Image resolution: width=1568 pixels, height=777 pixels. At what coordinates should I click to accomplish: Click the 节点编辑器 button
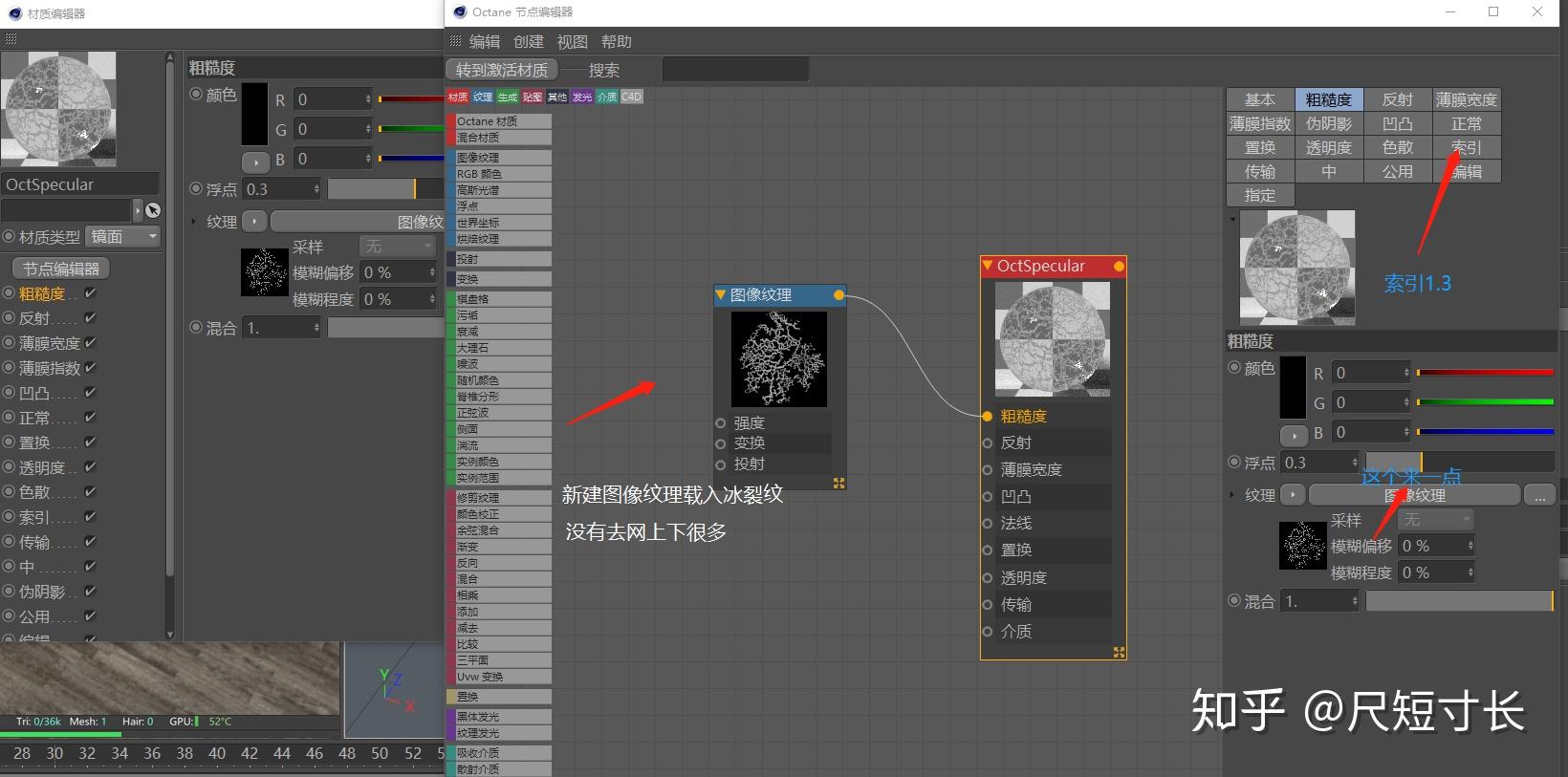point(61,269)
